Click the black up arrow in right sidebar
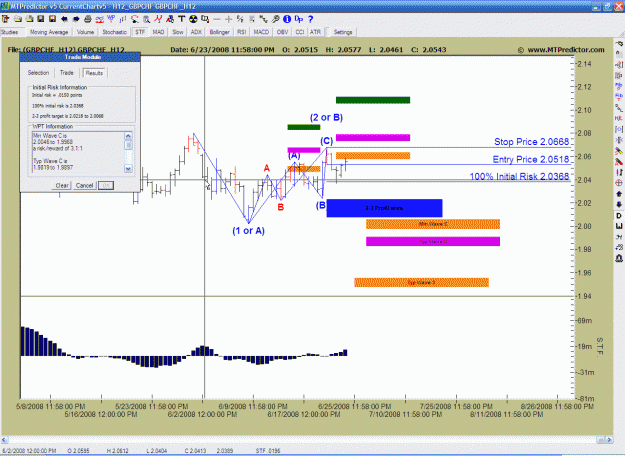 coord(619,194)
